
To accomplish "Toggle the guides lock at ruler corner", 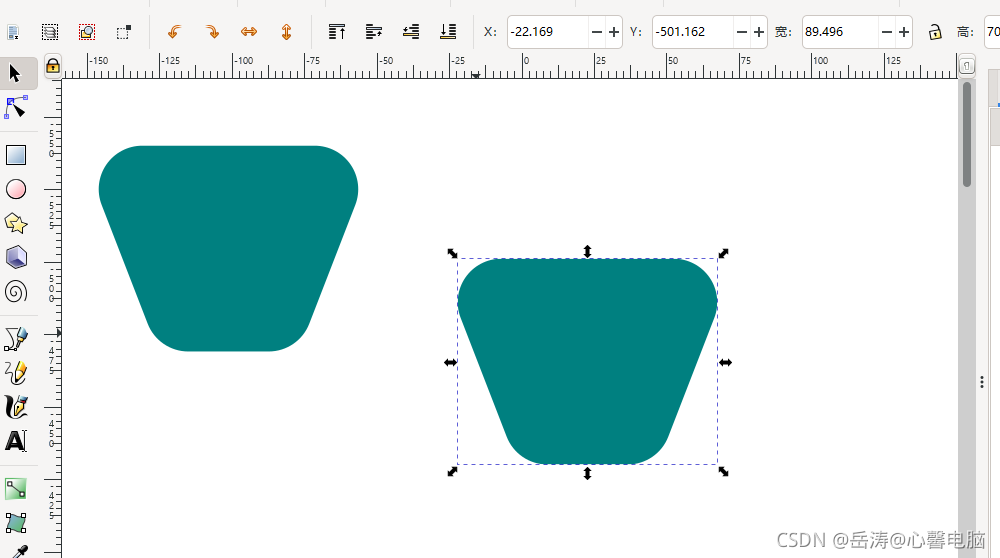I will (53, 66).
